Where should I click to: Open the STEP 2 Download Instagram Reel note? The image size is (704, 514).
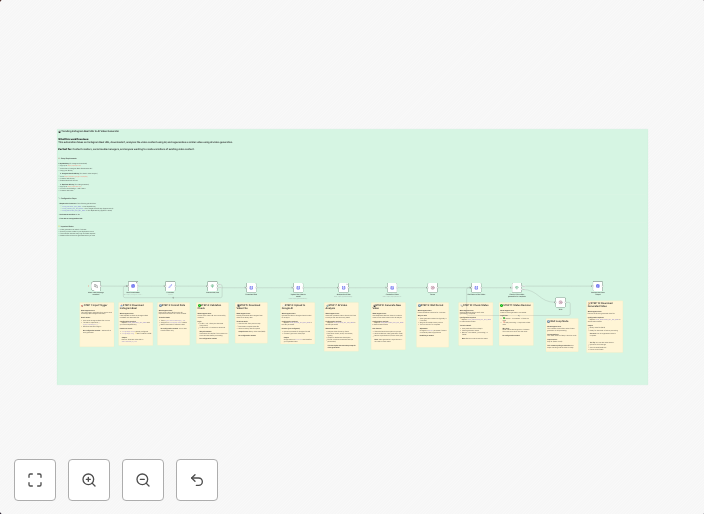click(x=136, y=325)
